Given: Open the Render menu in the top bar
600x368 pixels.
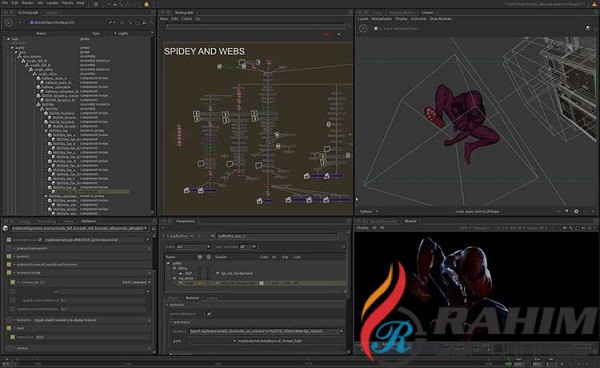Looking at the screenshot, I should tap(27, 3).
